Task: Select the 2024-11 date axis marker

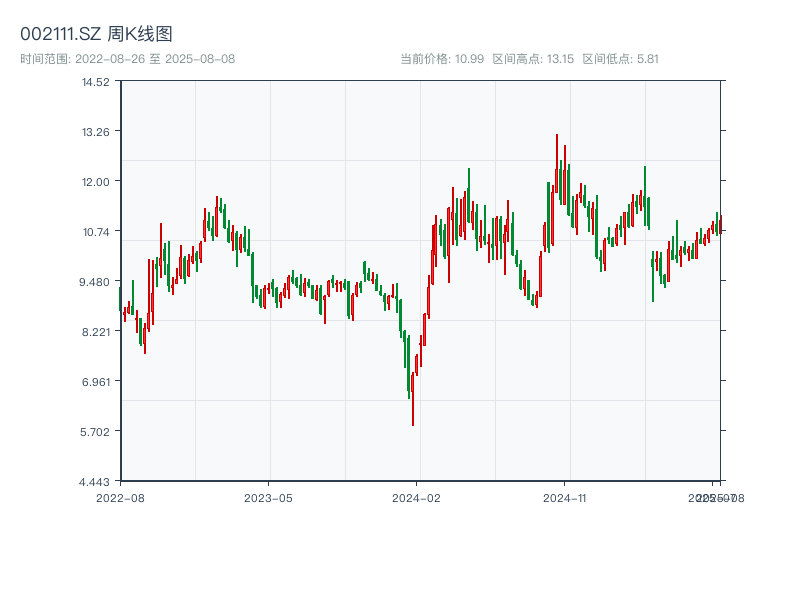Action: (564, 497)
